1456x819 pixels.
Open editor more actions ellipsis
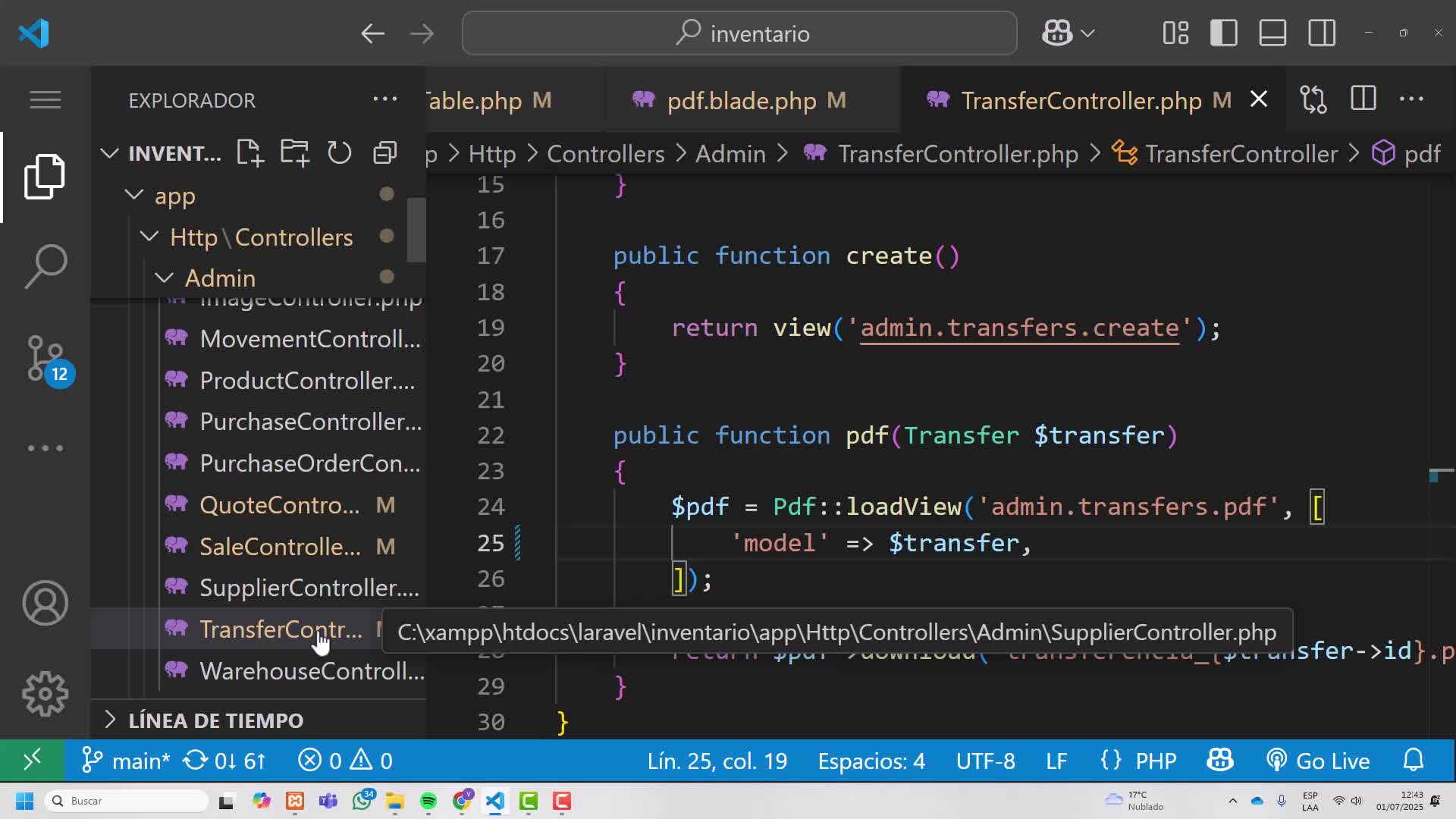point(1411,99)
